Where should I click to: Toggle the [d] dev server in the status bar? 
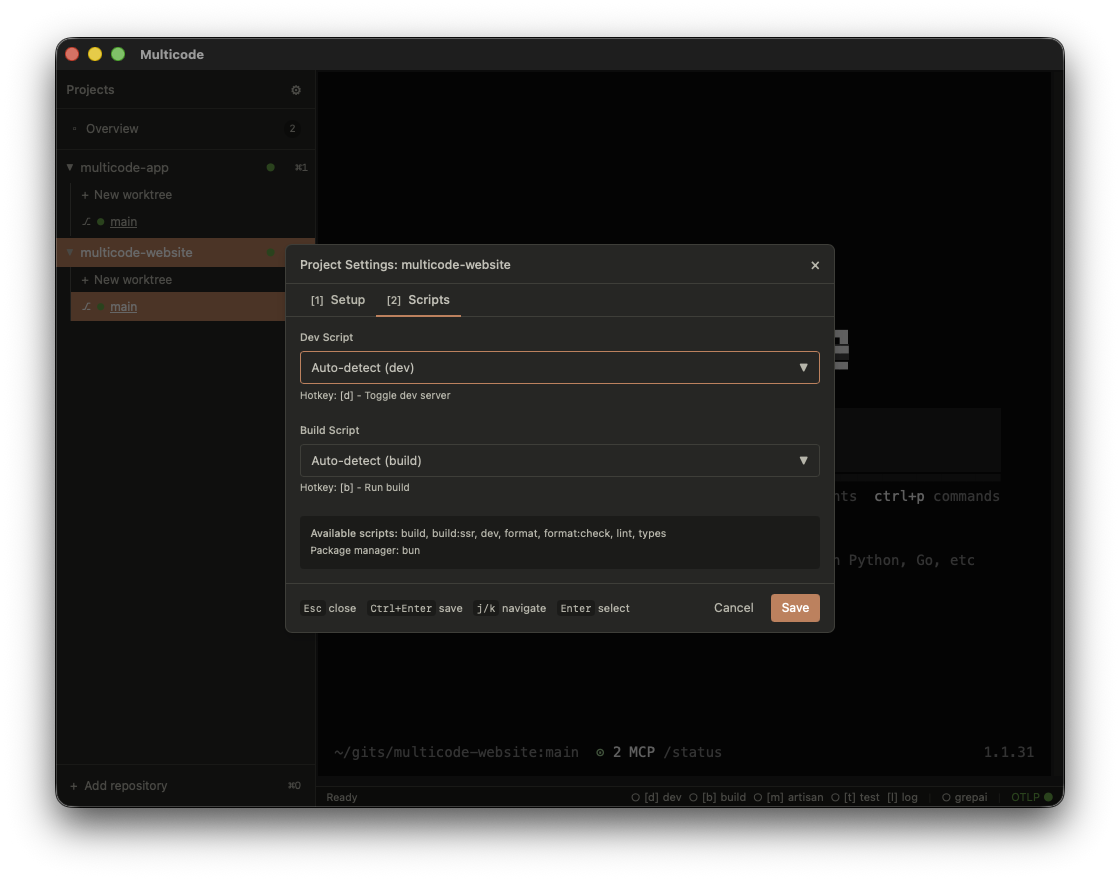(x=657, y=797)
